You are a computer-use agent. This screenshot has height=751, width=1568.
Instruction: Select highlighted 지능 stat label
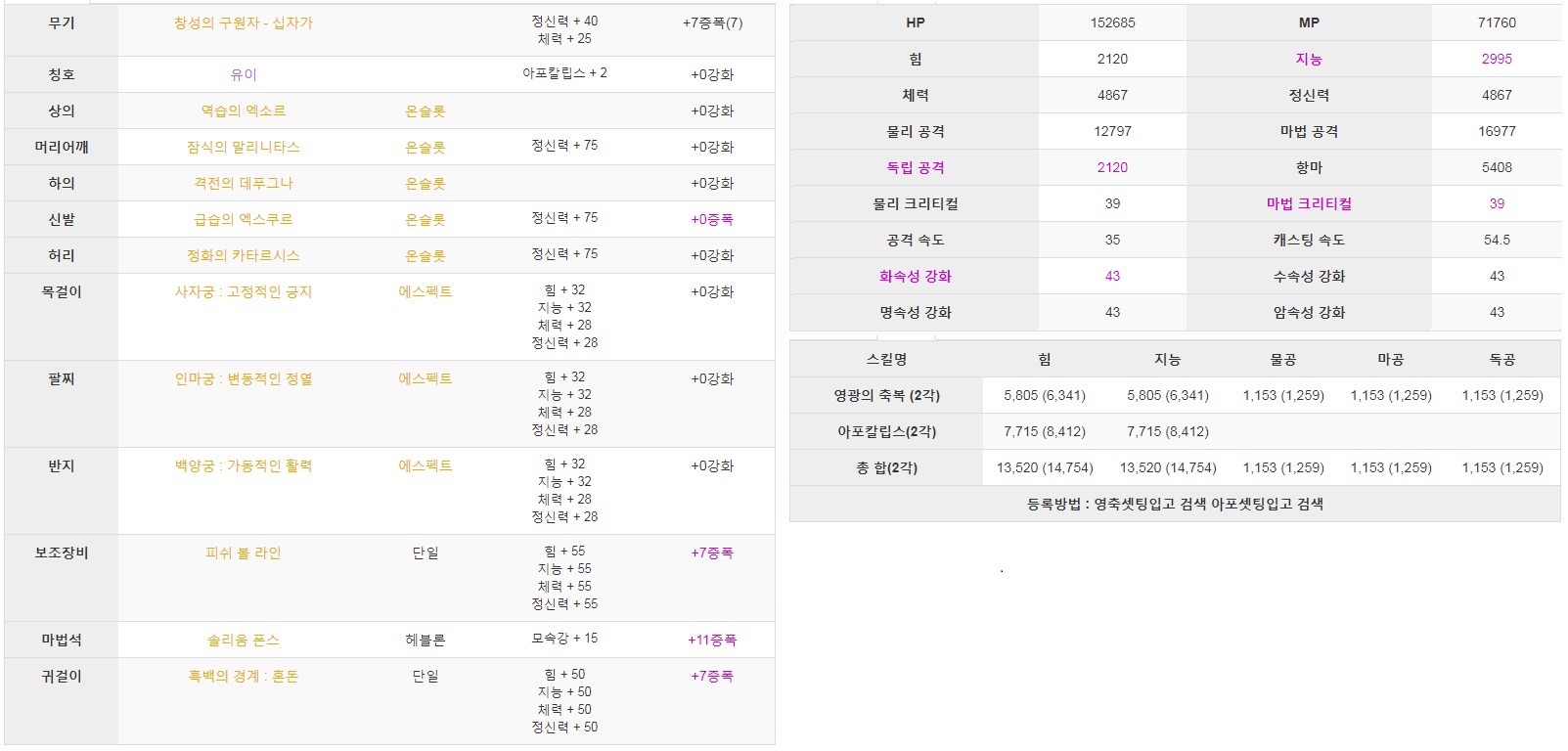click(1309, 59)
